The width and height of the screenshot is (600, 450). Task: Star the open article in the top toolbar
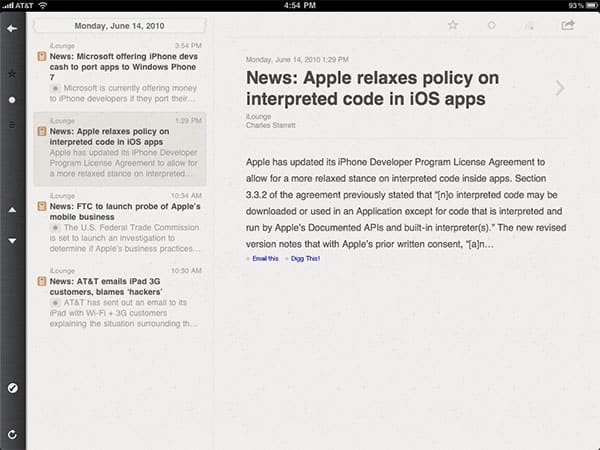(x=453, y=25)
